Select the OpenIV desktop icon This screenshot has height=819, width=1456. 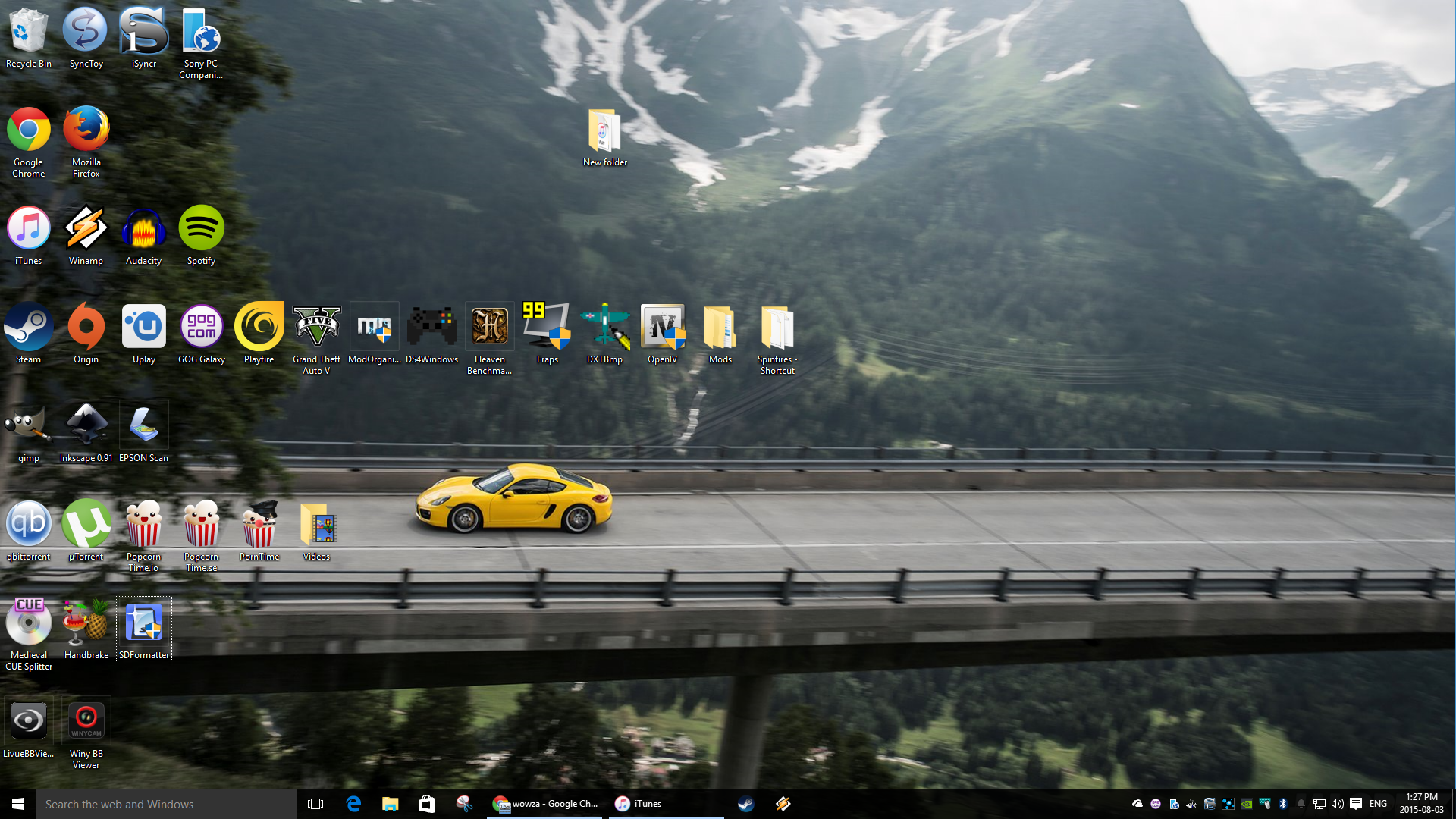(x=662, y=334)
